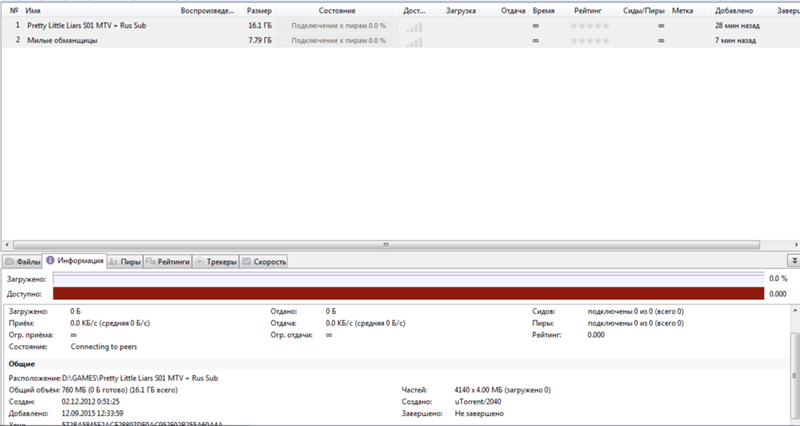Sort by the Размер column header
The height and width of the screenshot is (426, 800).
[259, 10]
